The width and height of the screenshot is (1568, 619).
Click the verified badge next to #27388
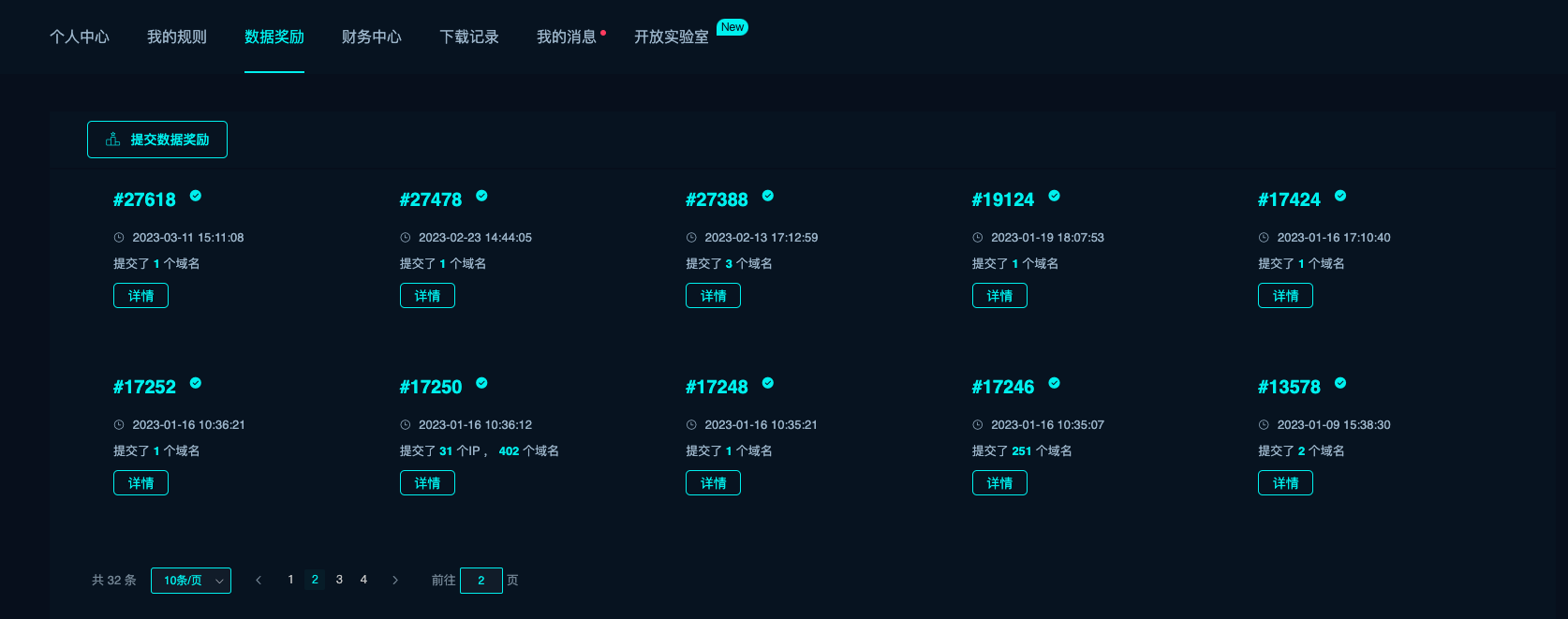768,196
